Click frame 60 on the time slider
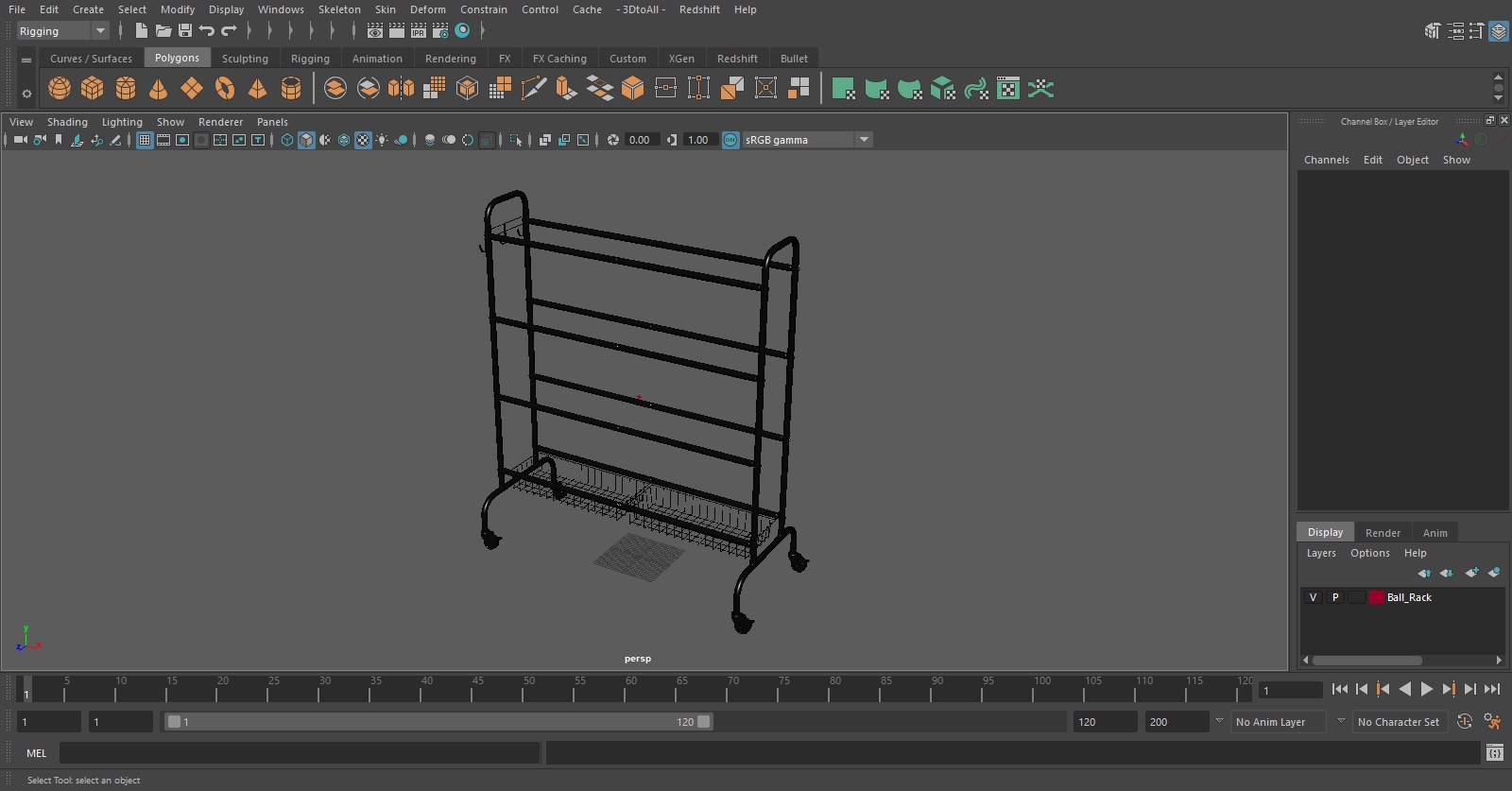Screen dimensions: 1512x791 (x=631, y=689)
